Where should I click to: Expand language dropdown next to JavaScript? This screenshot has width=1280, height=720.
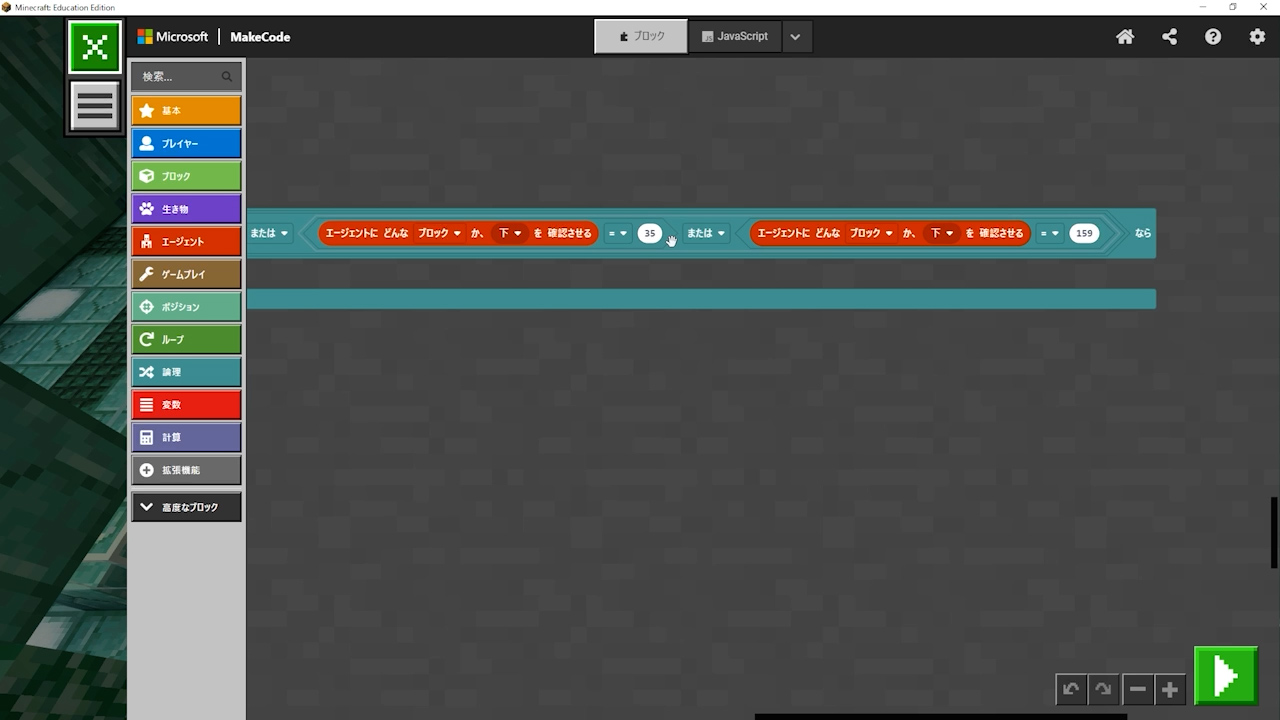pos(795,37)
